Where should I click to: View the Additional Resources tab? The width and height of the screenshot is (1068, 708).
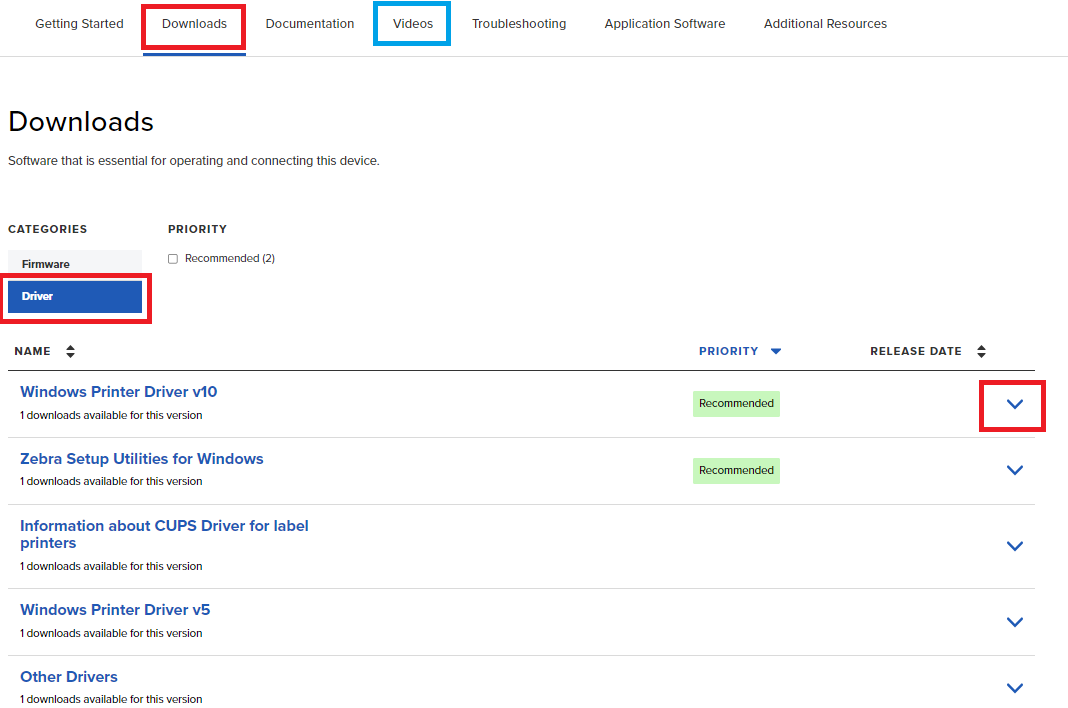tap(825, 23)
